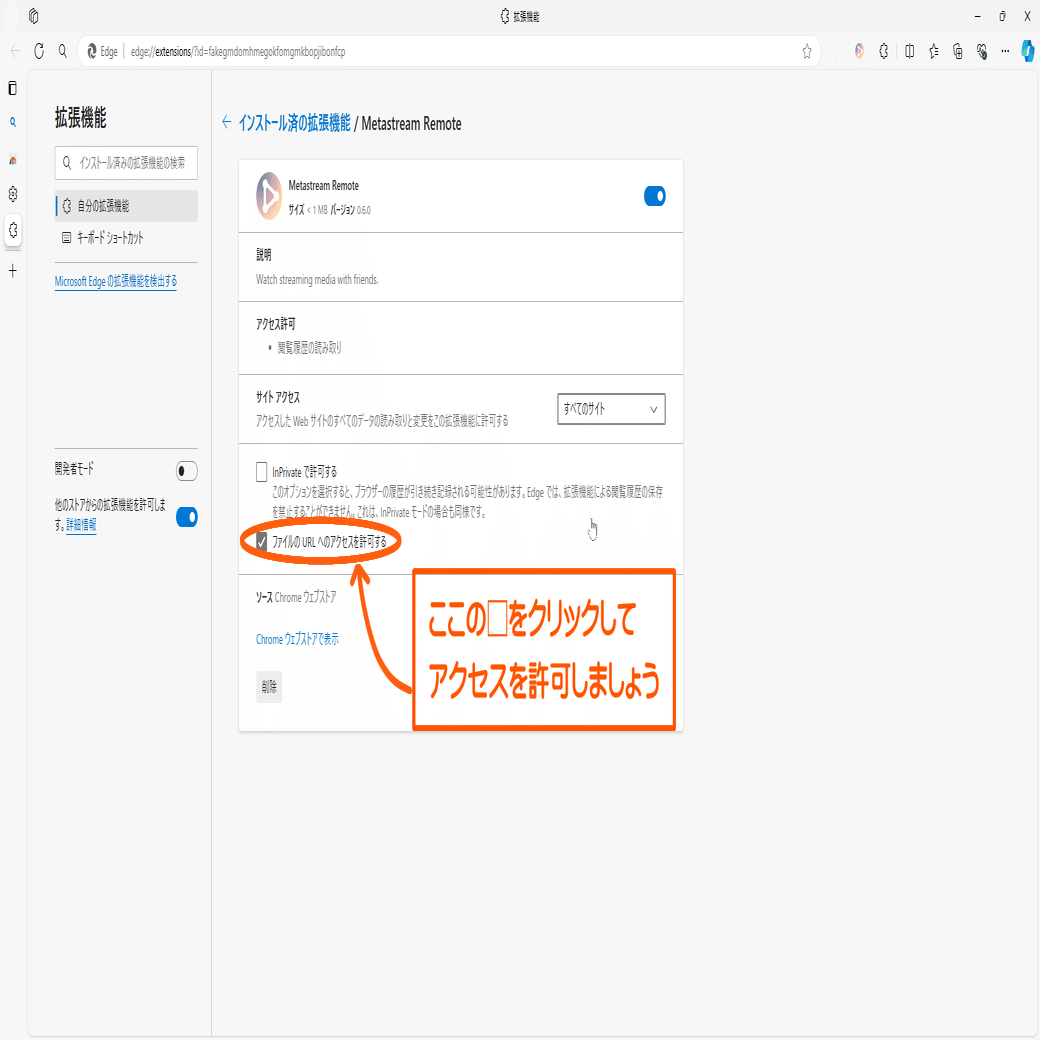Click the 説明 heading text
Image resolution: width=1040 pixels, height=1040 pixels.
(263, 255)
